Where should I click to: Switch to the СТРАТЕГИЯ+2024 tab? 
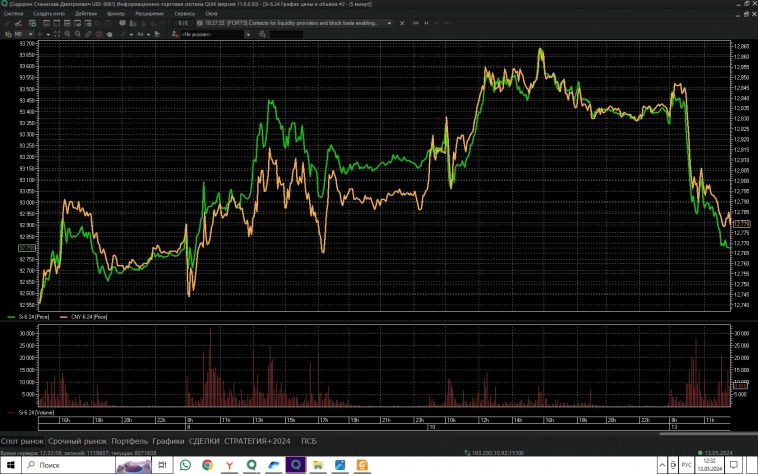[x=259, y=441]
